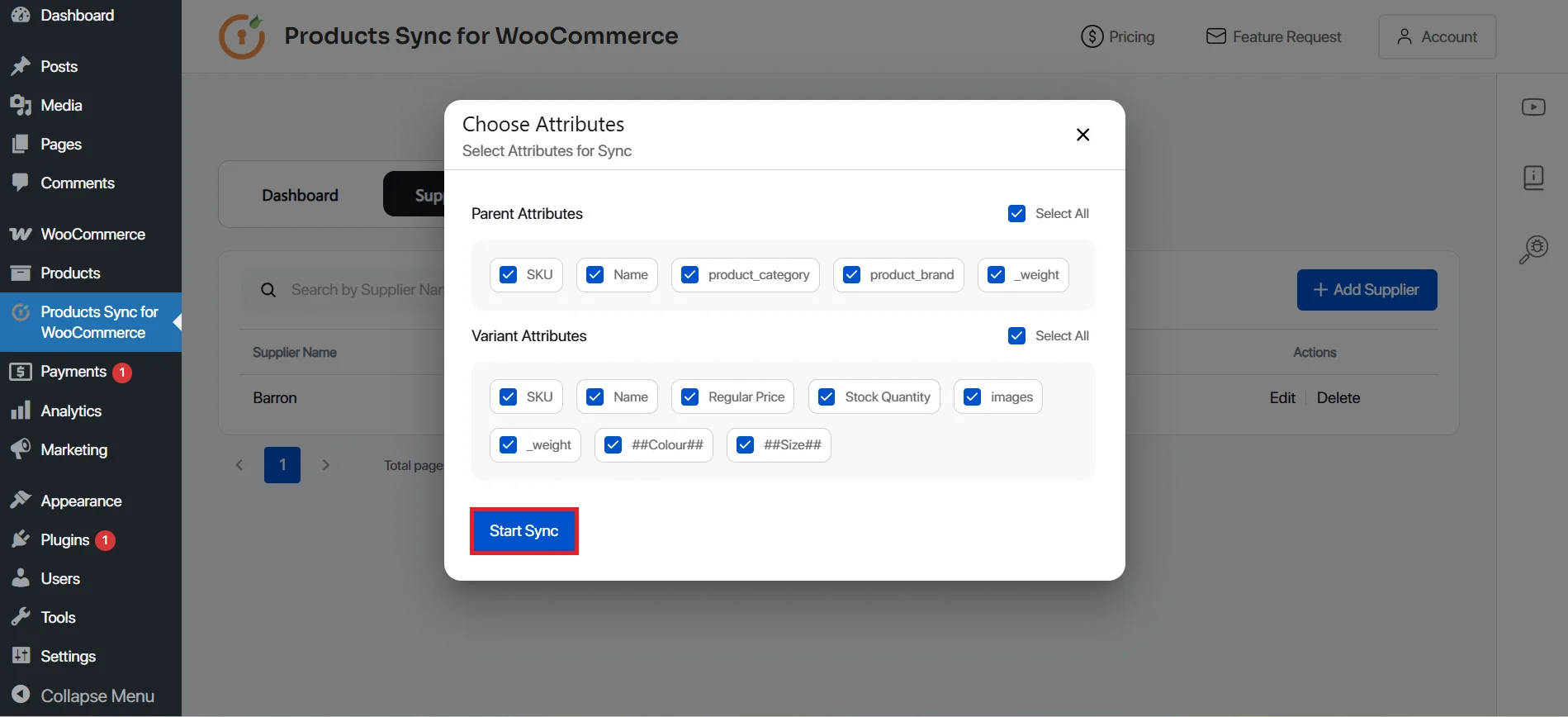Click the Posts pin icon
This screenshot has height=717, width=1568.
pos(21,66)
